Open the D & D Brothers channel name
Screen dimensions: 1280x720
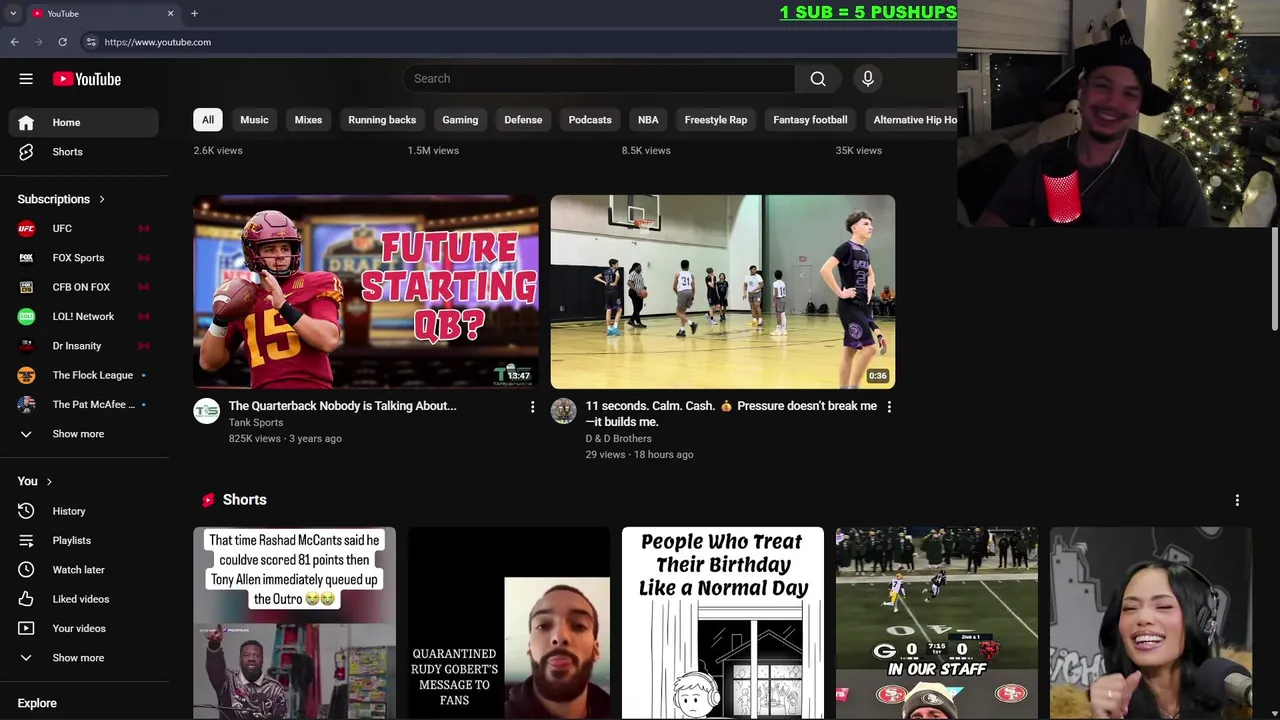click(x=618, y=439)
